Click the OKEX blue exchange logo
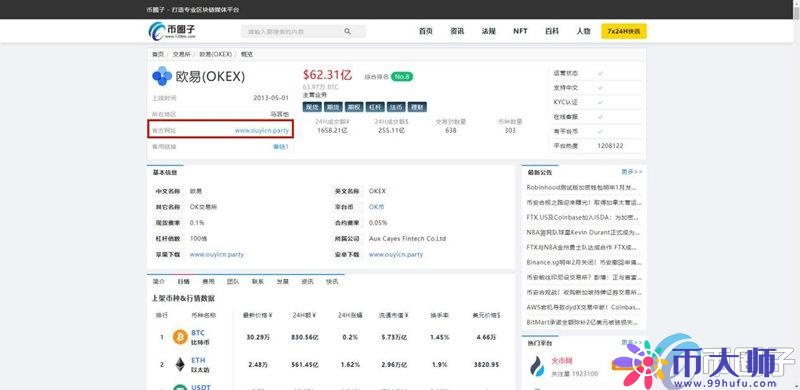 click(162, 76)
